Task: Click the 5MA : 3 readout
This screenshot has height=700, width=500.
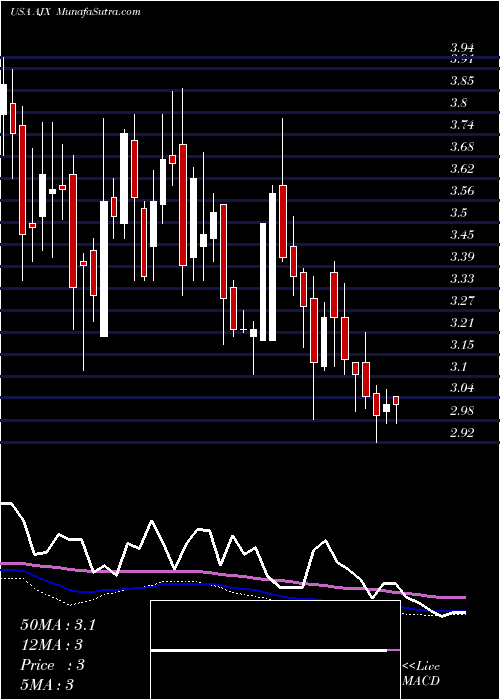Action: coord(47,685)
